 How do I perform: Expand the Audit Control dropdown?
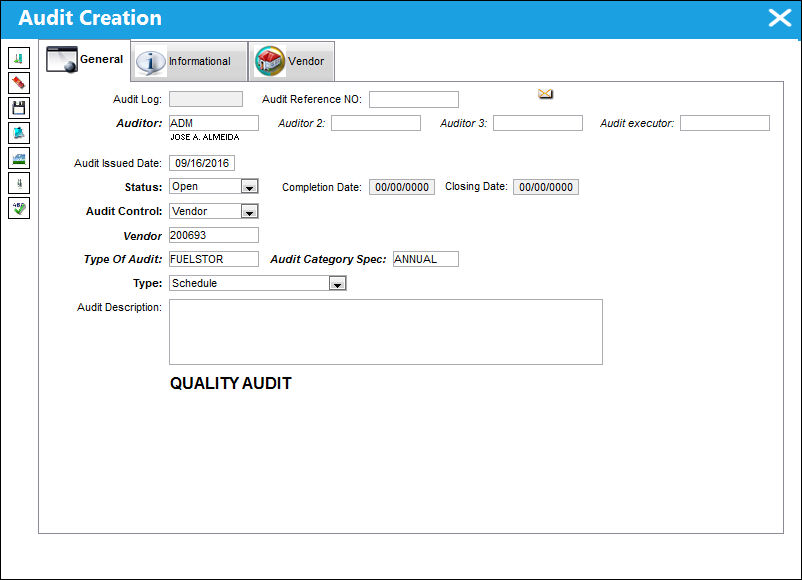tap(249, 211)
